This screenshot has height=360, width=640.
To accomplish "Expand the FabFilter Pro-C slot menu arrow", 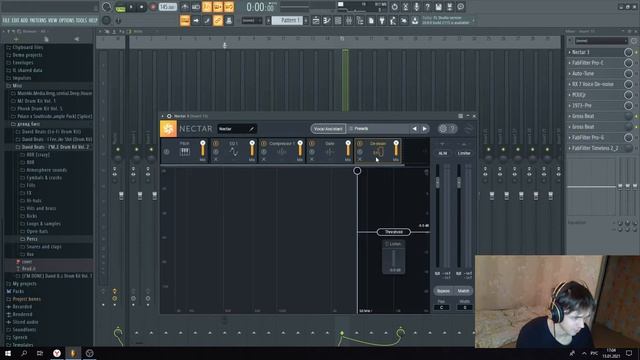I will coord(569,63).
